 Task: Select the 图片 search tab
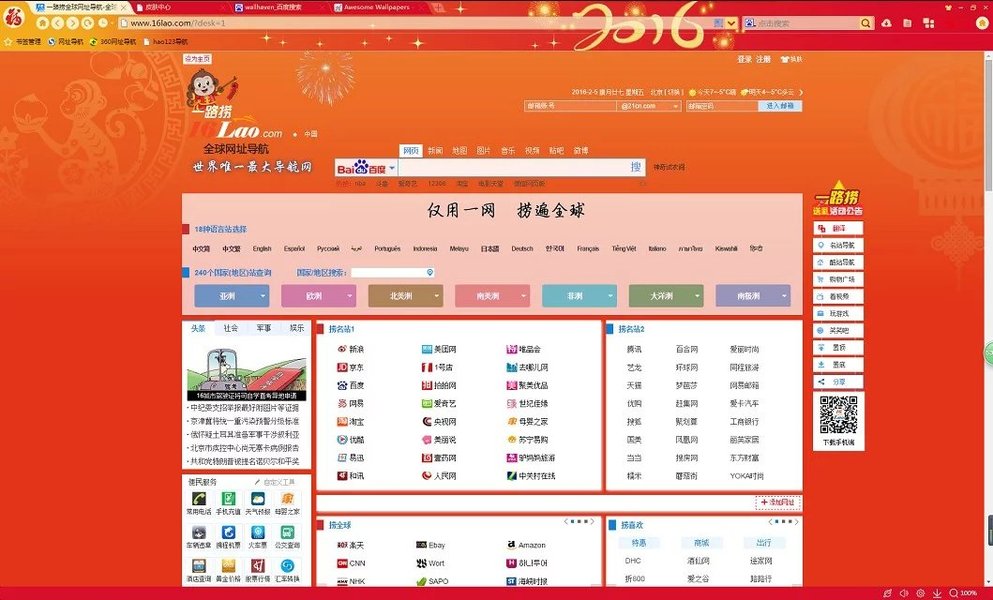tap(484, 151)
